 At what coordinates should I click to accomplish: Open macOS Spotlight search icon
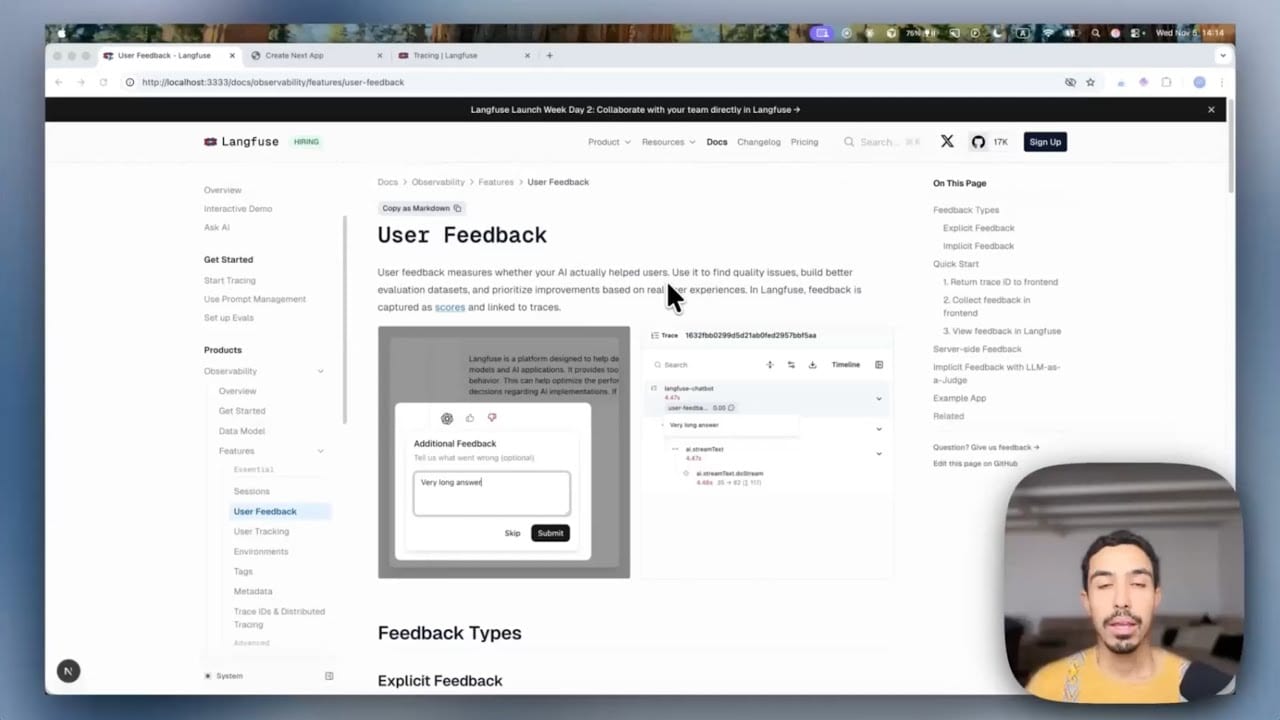point(1096,33)
